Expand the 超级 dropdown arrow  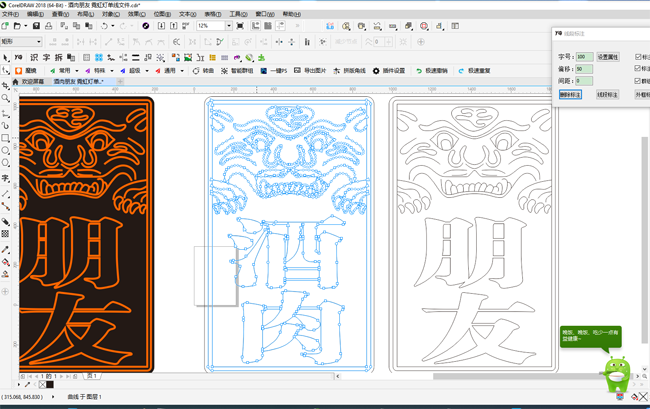pyautogui.click(x=147, y=71)
